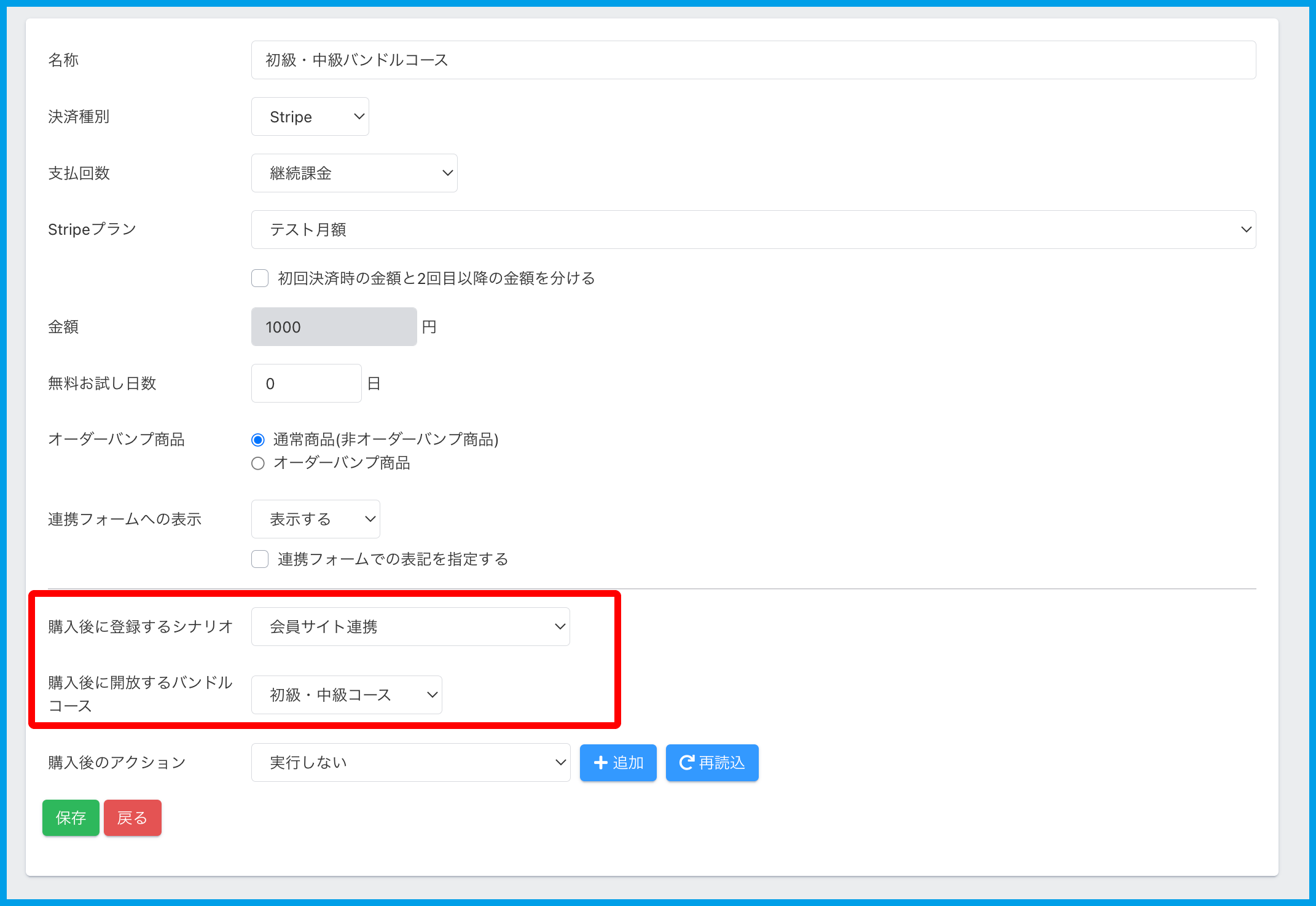The image size is (1316, 906).
Task: Click the reload icon on 再読込 button
Action: click(686, 763)
